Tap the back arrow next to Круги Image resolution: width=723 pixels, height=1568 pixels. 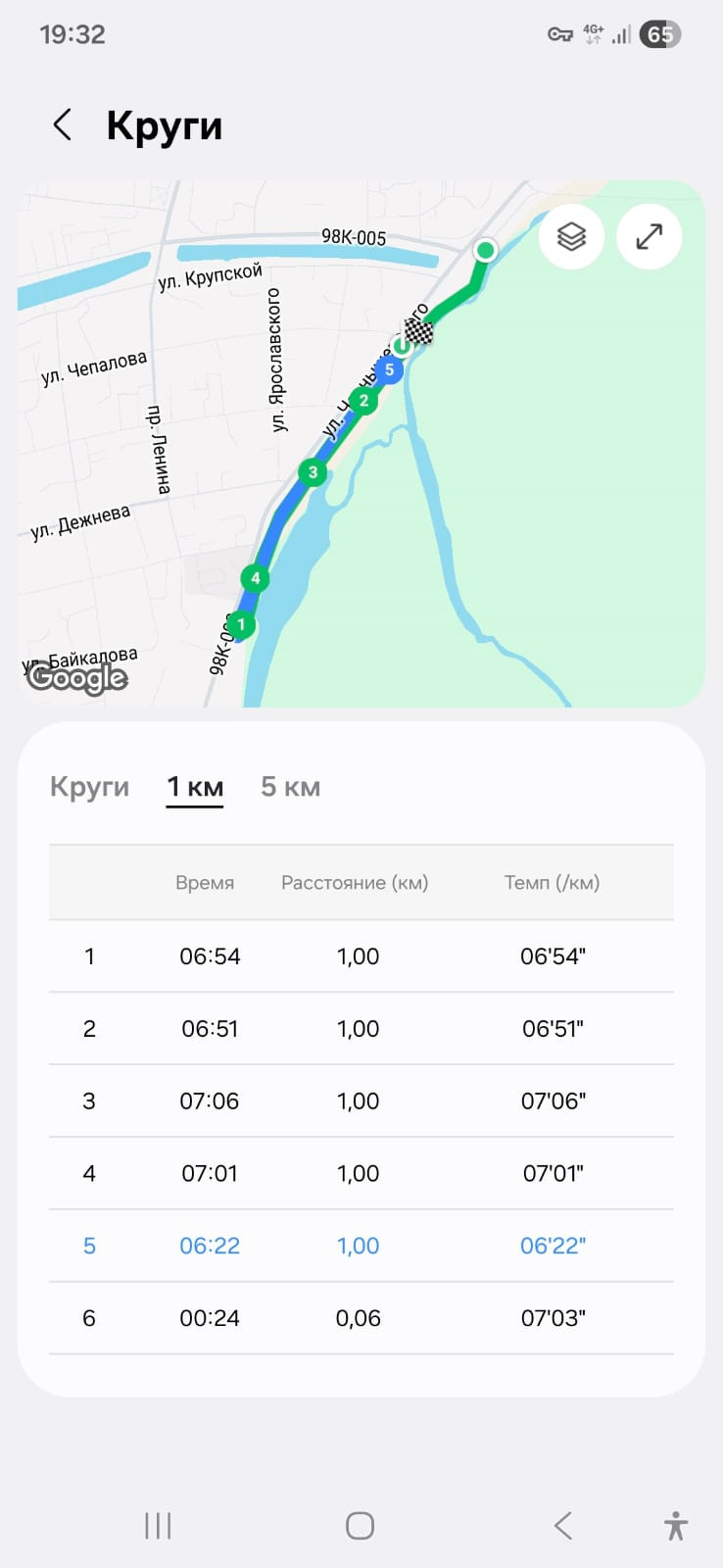[x=62, y=125]
